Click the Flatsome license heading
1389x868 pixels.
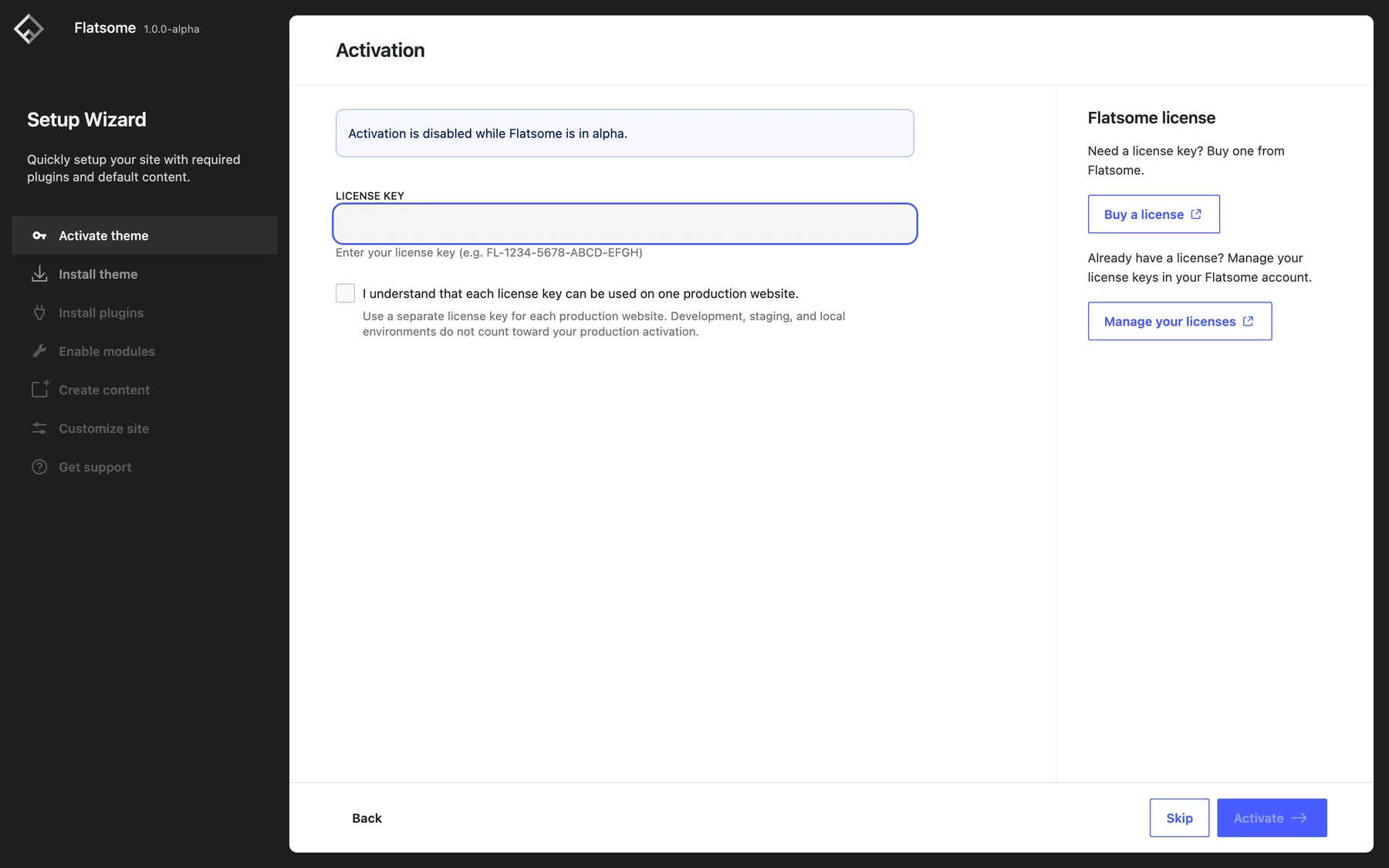tap(1151, 118)
